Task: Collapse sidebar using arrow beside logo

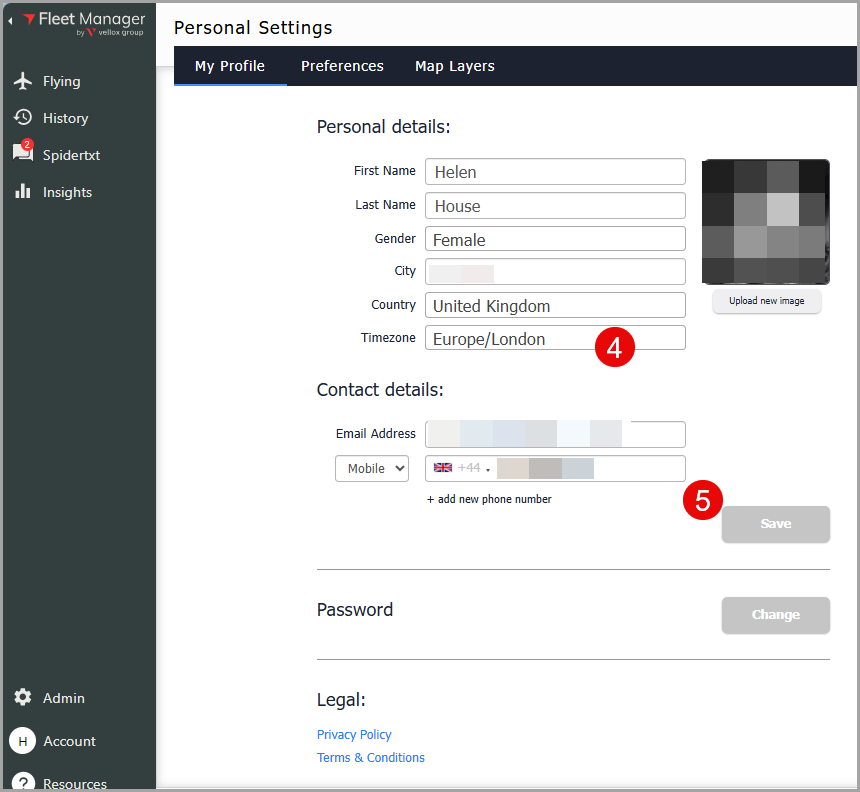Action: (10, 21)
